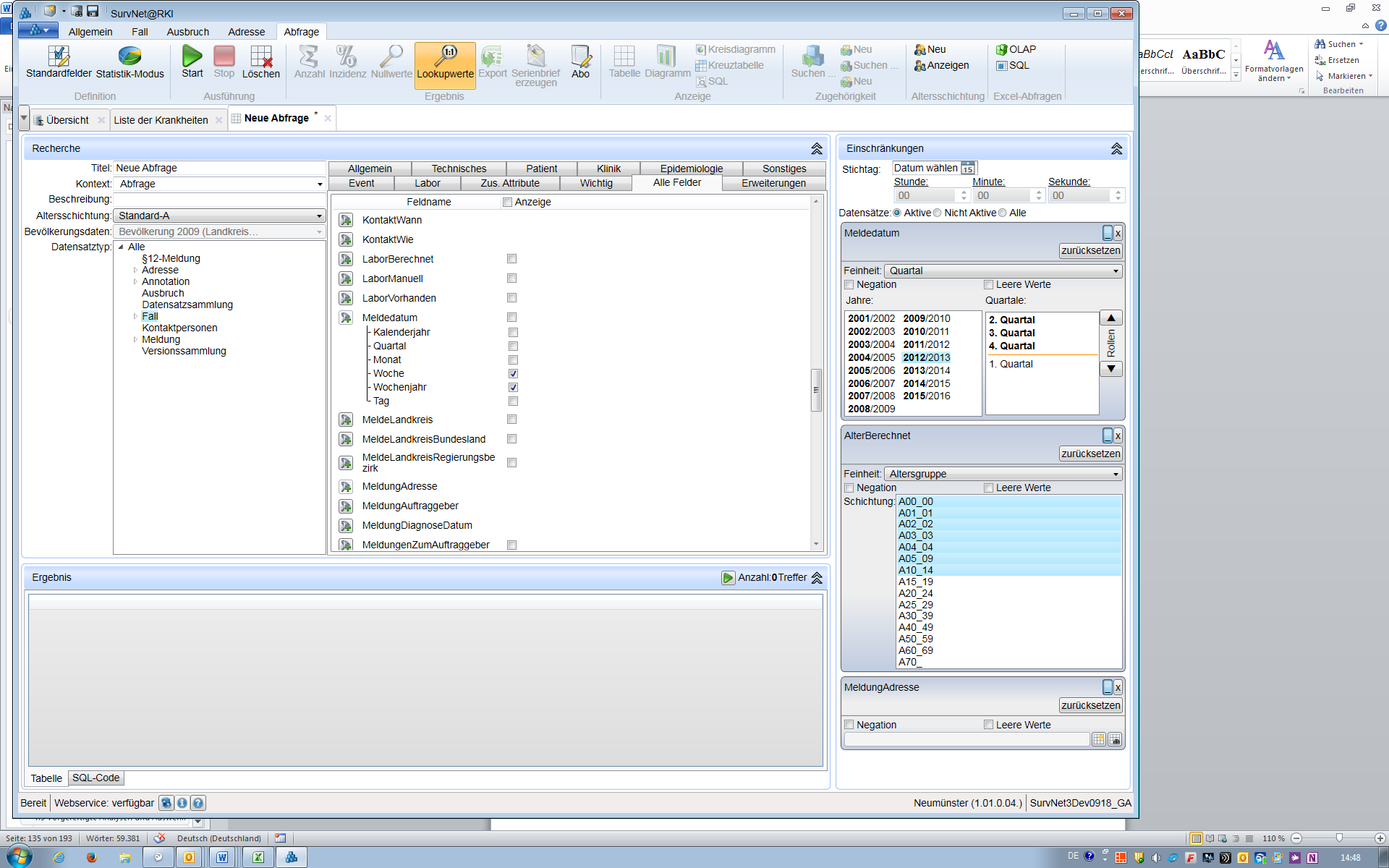Switch to the Epidemiologie field tab

tap(691, 169)
